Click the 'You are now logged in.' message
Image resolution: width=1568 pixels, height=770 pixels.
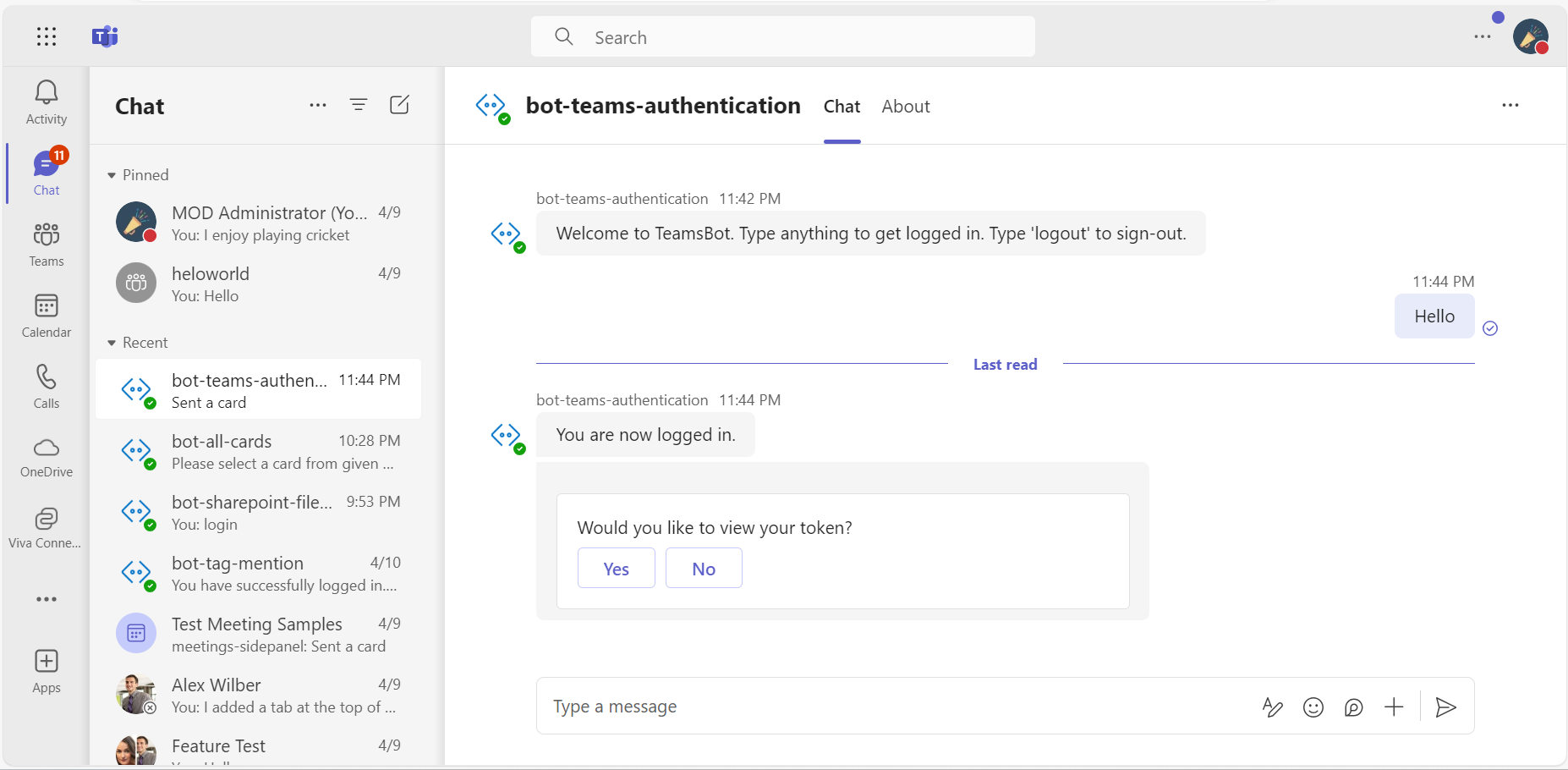[645, 435]
